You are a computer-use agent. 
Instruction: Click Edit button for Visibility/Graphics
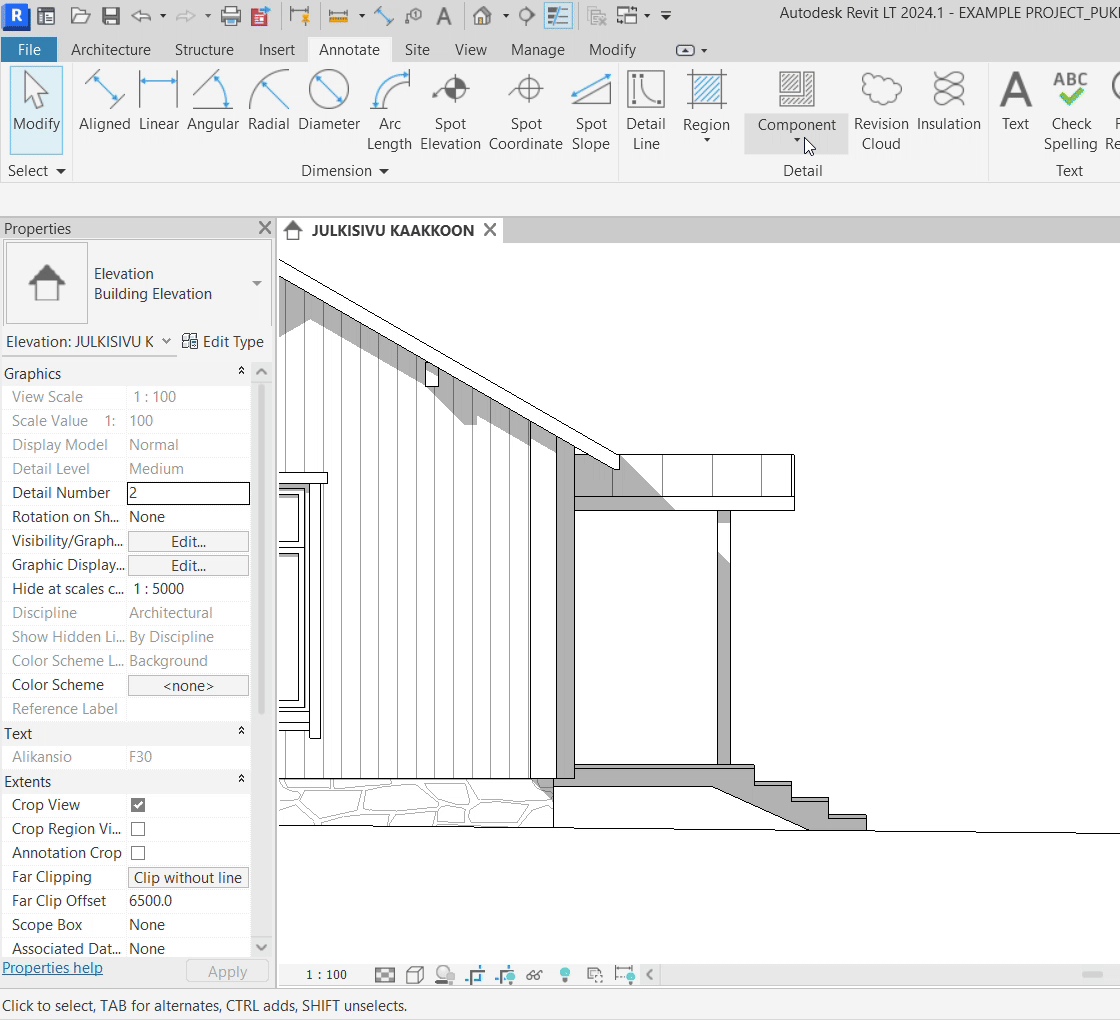tap(188, 541)
